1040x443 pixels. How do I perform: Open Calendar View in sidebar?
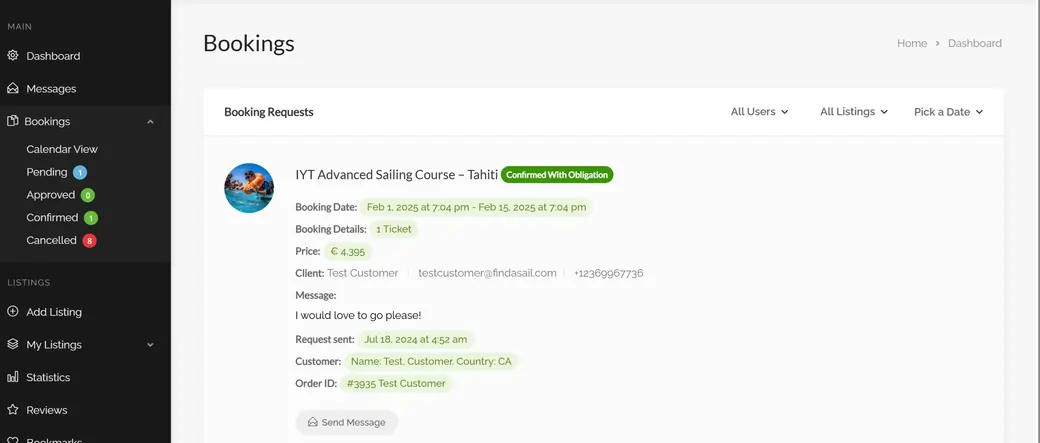point(62,149)
